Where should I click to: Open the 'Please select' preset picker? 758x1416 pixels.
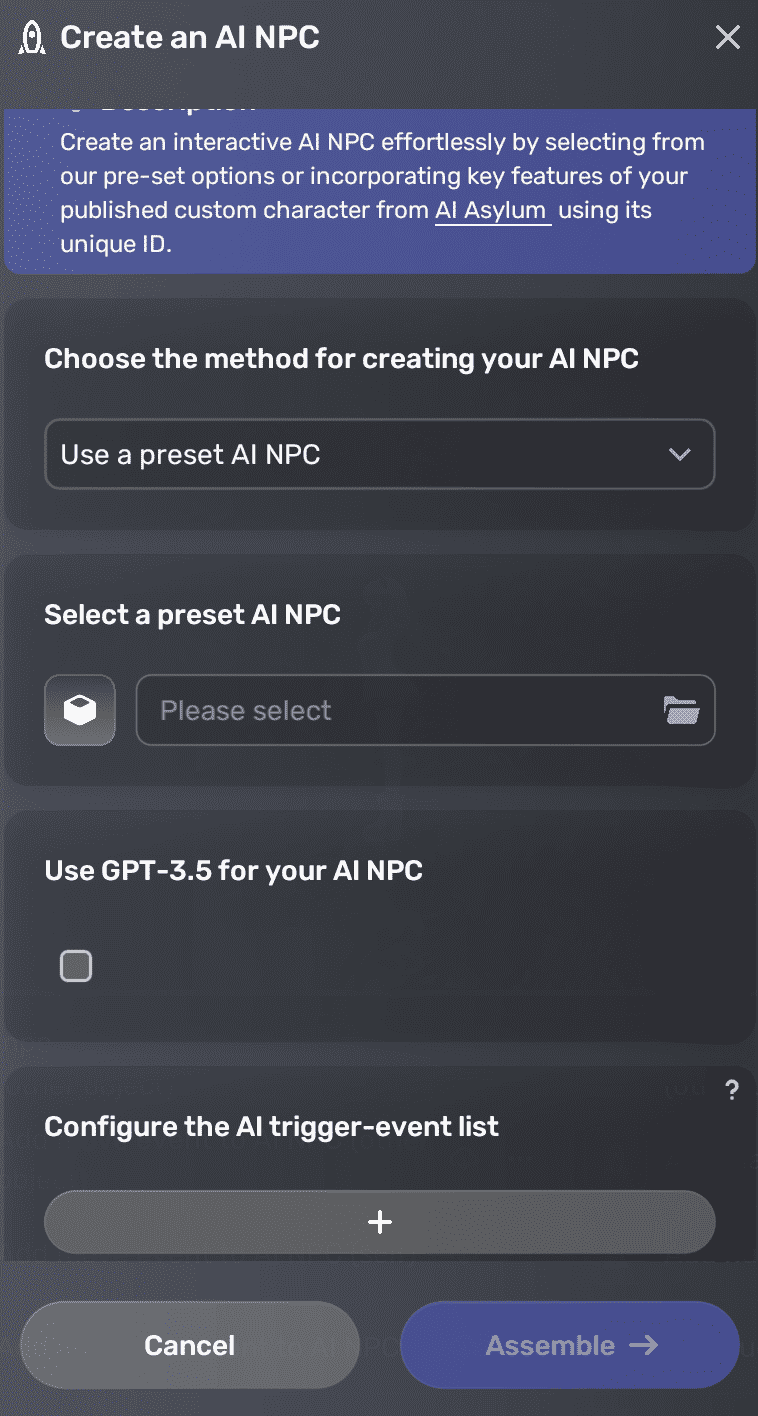400,710
